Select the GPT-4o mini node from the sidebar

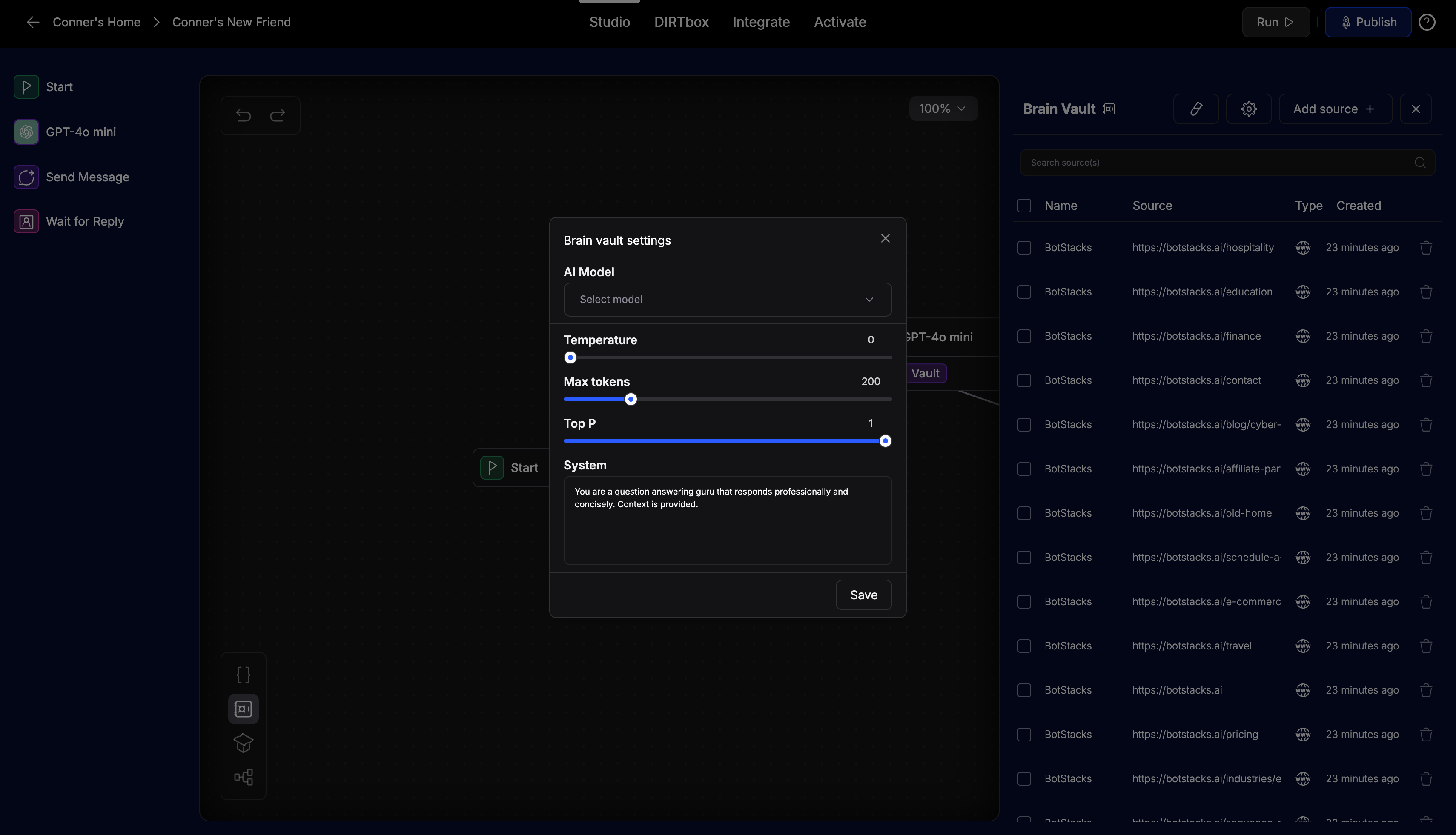pos(80,132)
